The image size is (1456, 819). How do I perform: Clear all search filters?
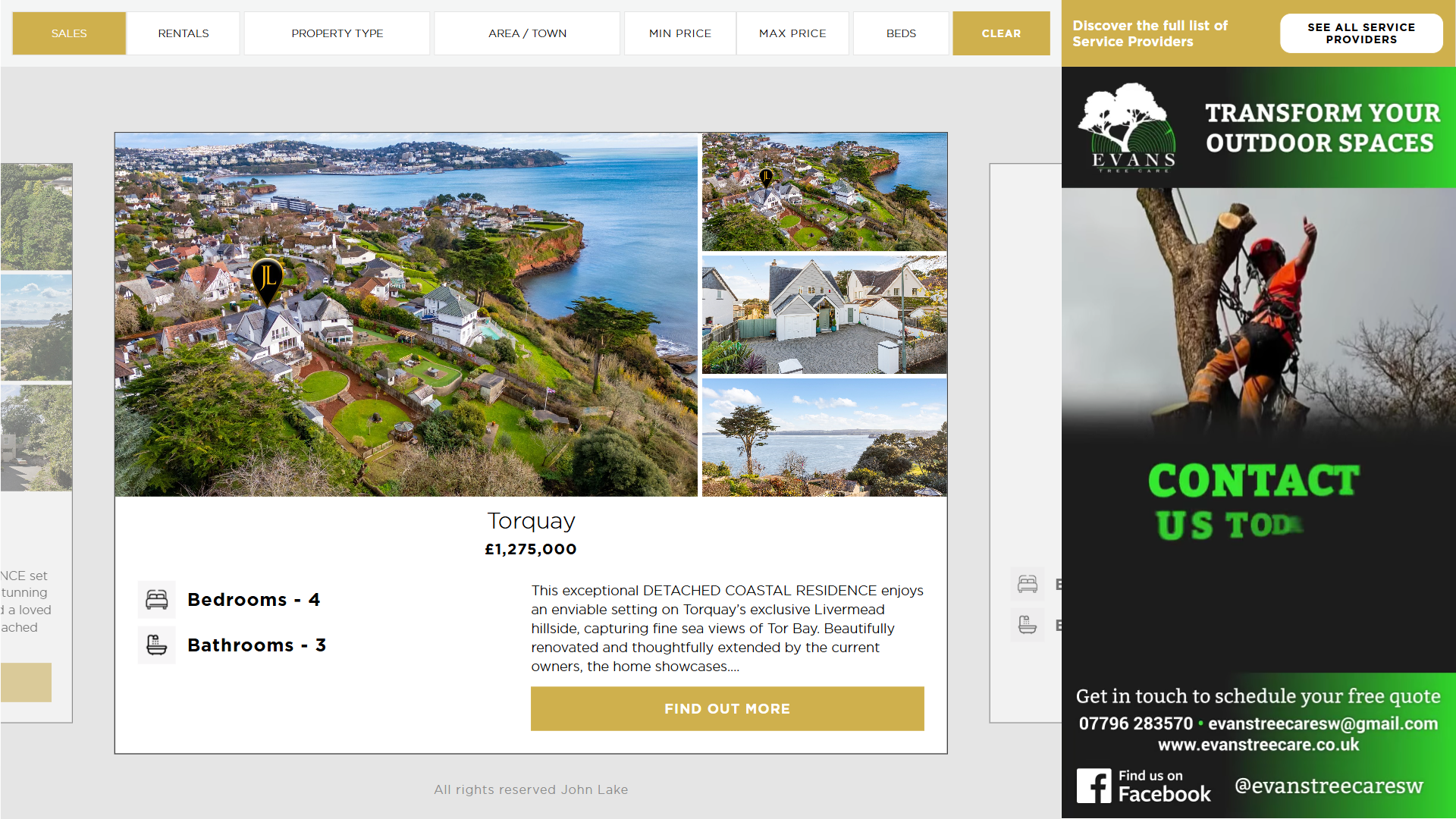click(x=1001, y=33)
